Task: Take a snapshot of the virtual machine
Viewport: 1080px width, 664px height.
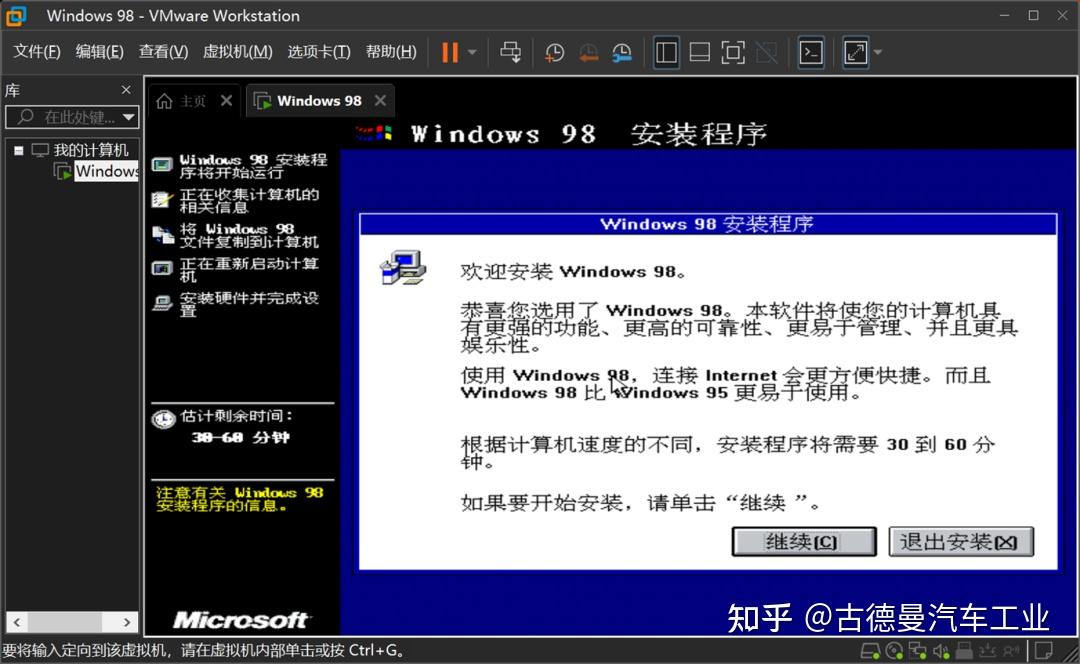Action: (x=549, y=52)
